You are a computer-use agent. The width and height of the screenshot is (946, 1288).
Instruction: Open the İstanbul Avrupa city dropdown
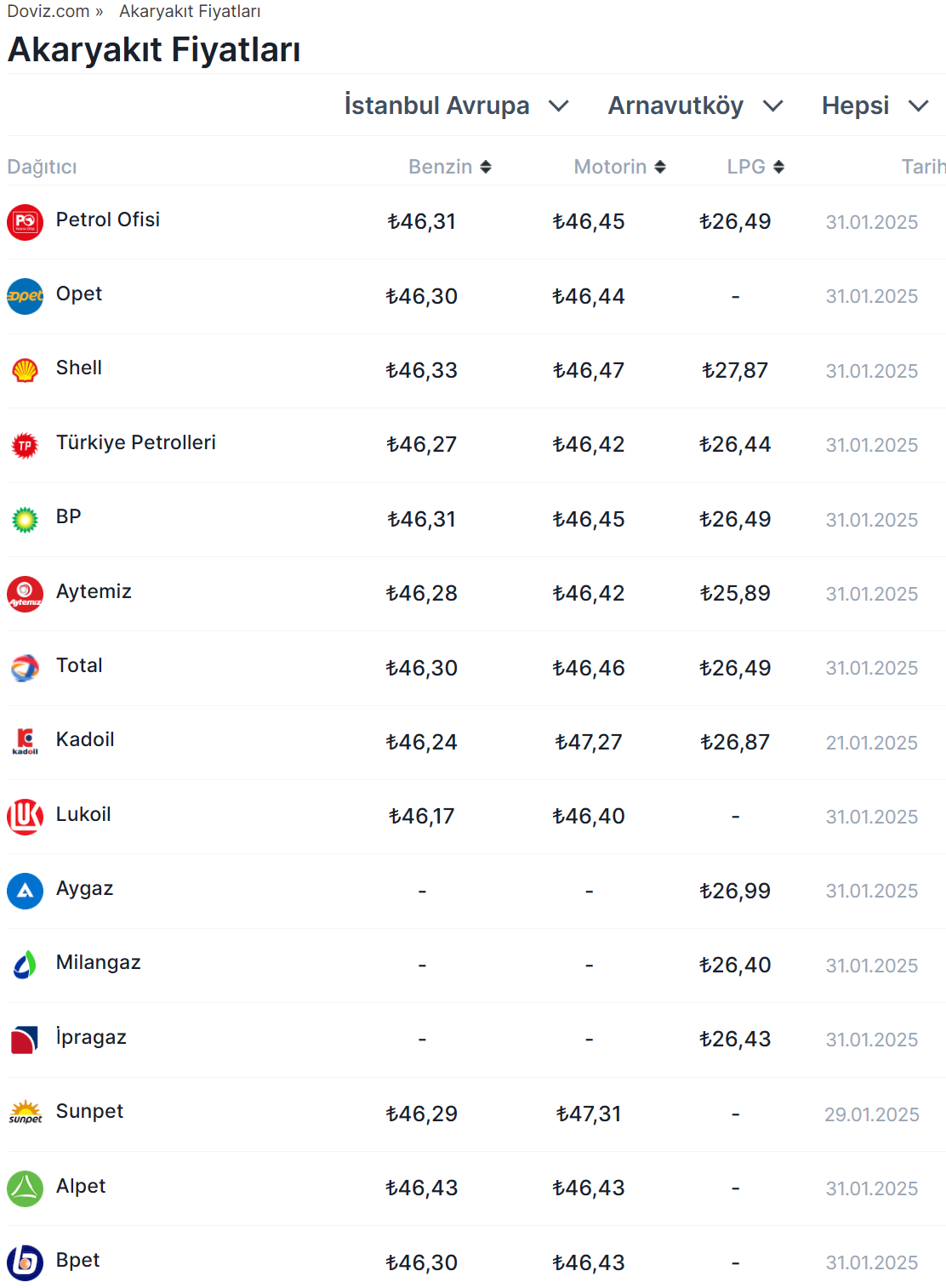click(456, 105)
